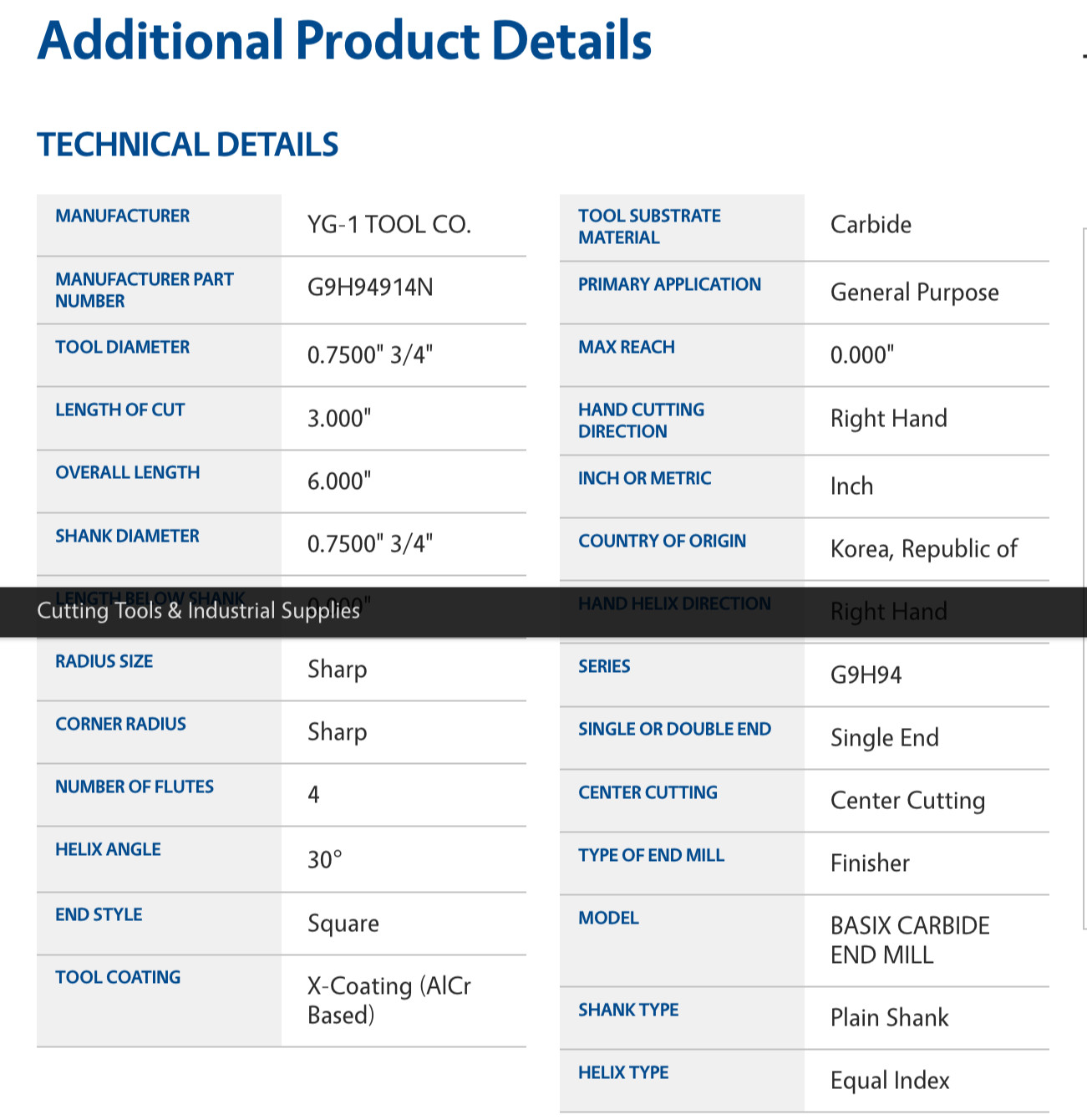Image resolution: width=1087 pixels, height=1120 pixels.
Task: Click the NUMBER OF FLUTES value 4
Action: [314, 794]
